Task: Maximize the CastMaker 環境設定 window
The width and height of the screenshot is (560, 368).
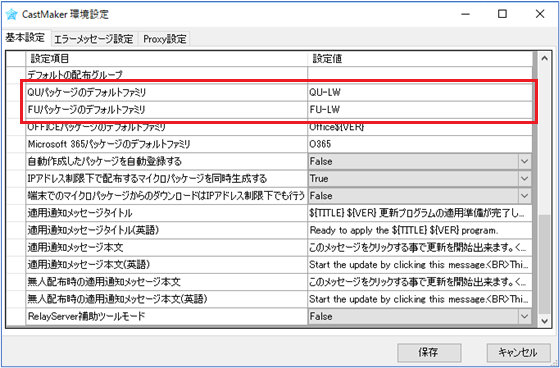Action: (x=502, y=14)
